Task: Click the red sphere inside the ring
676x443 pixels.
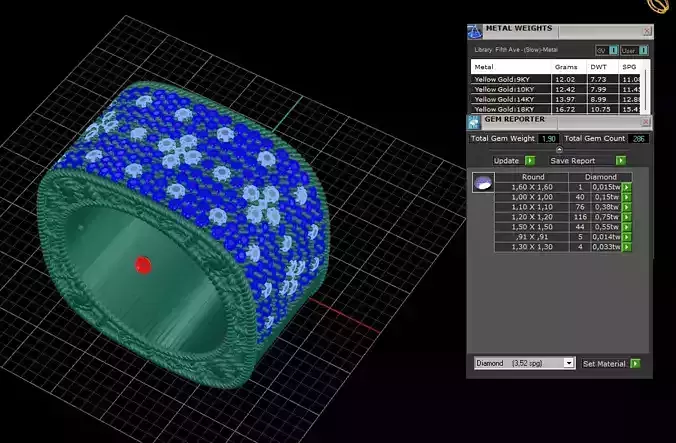Action: pyautogui.click(x=143, y=265)
